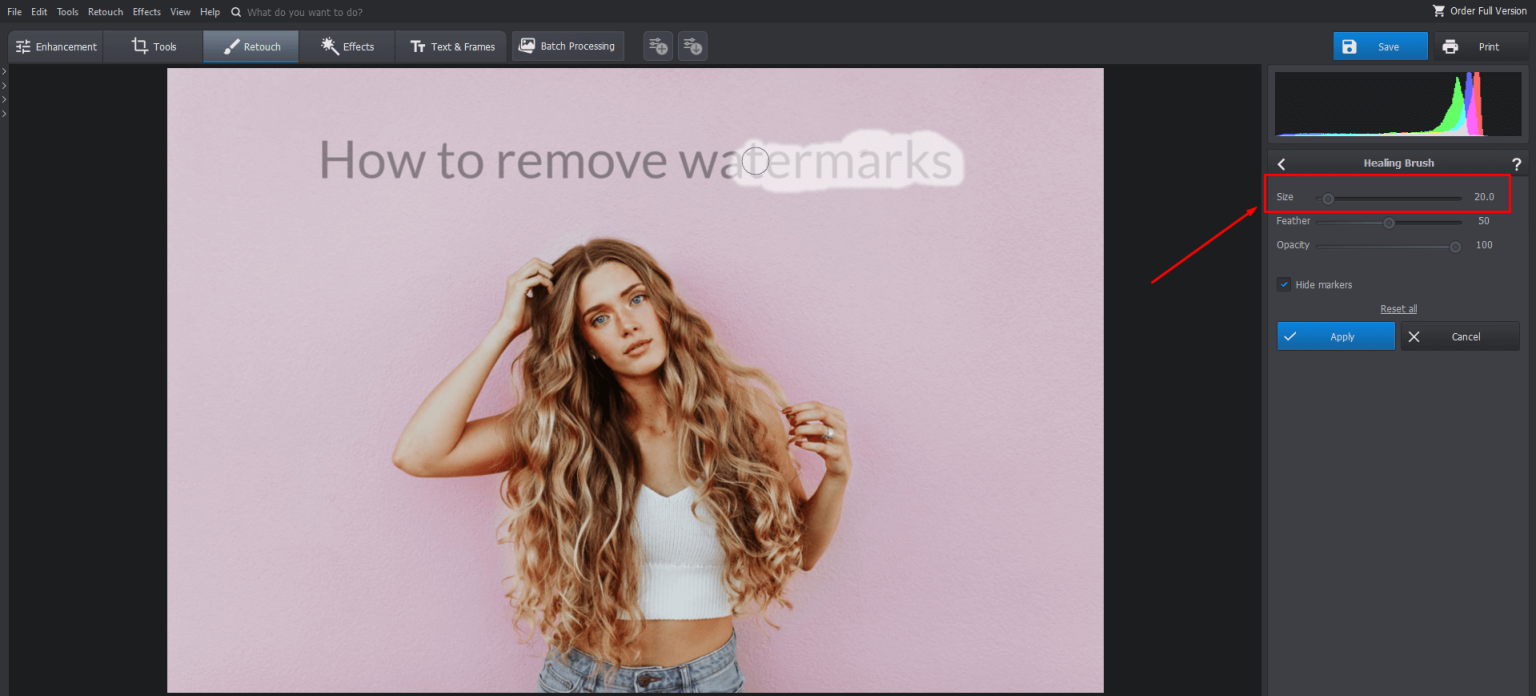Viewport: 1536px width, 696px height.
Task: Click the X icon on Cancel button
Action: 1414,336
